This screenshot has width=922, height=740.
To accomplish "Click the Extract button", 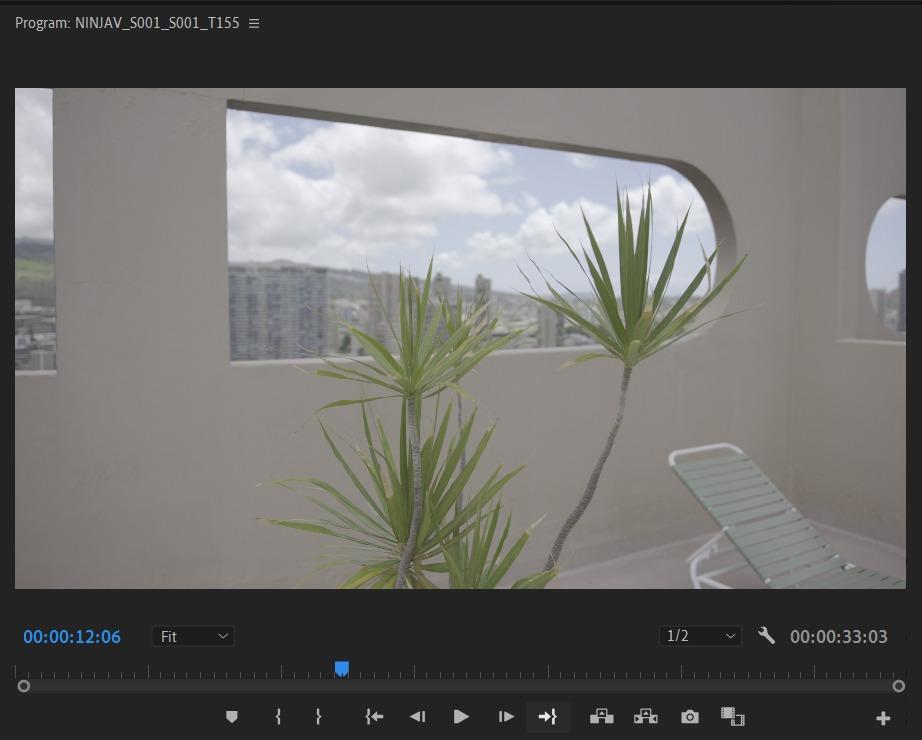I will click(646, 716).
